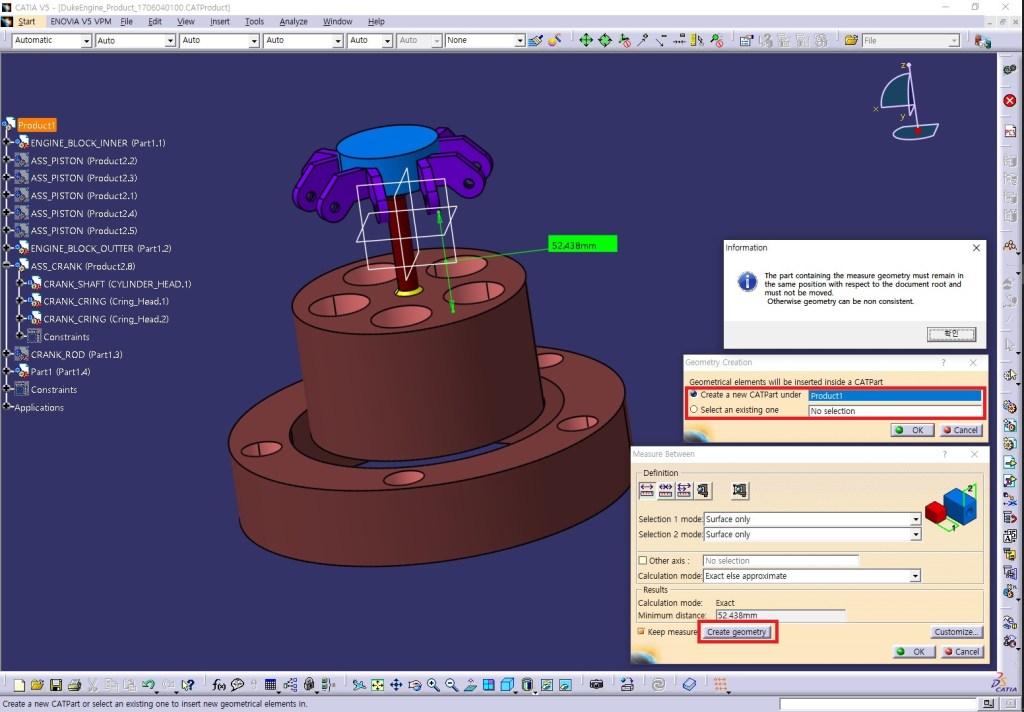Click the Save icon in bottom toolbar

click(x=56, y=685)
